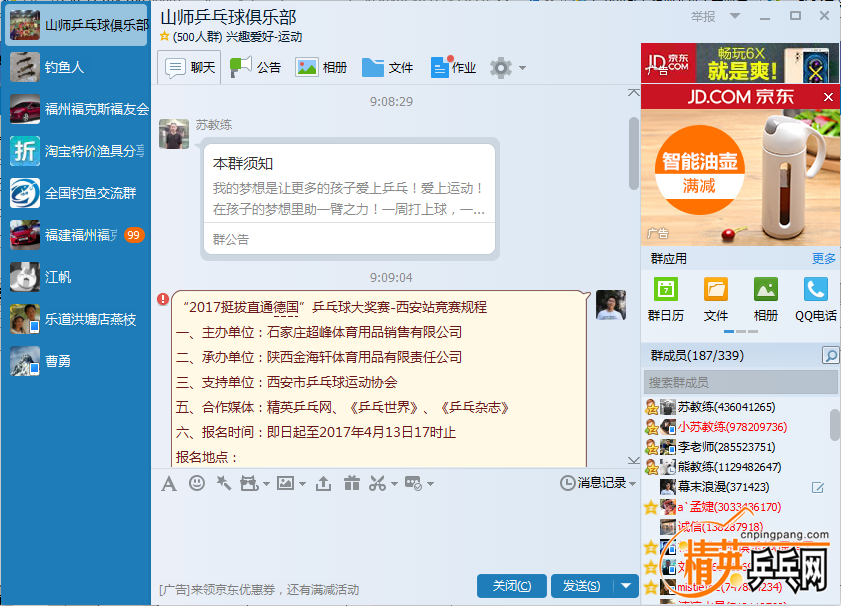Click the 搜索群成员 search field

[740, 382]
